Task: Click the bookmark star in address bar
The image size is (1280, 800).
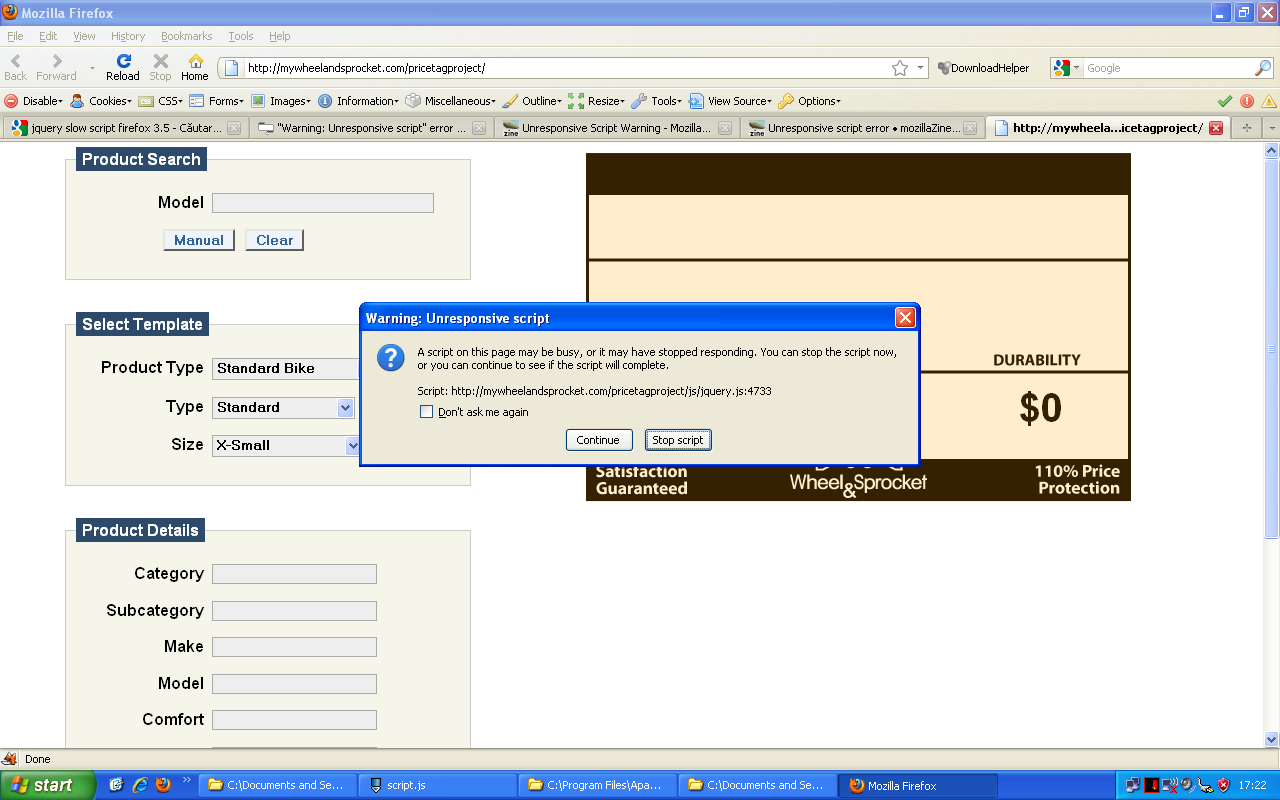Action: (900, 68)
